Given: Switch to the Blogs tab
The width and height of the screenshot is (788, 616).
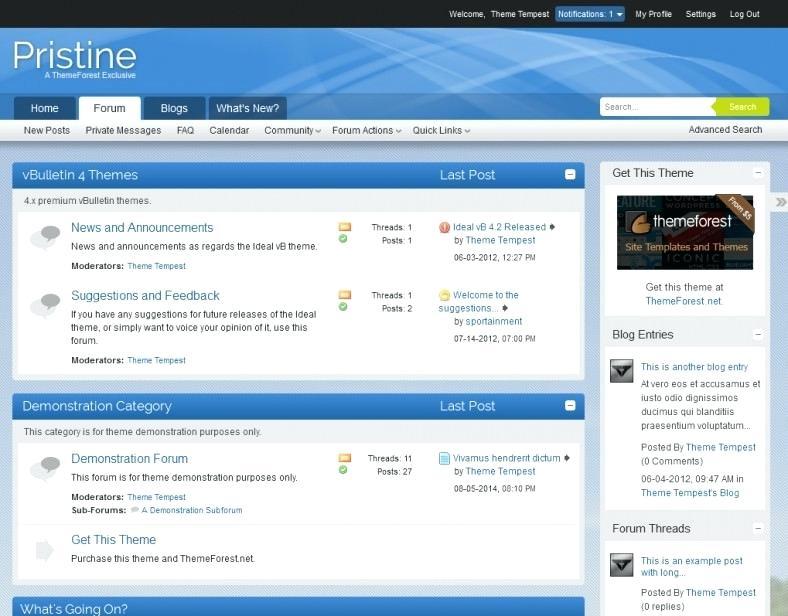Looking at the screenshot, I should tap(174, 108).
